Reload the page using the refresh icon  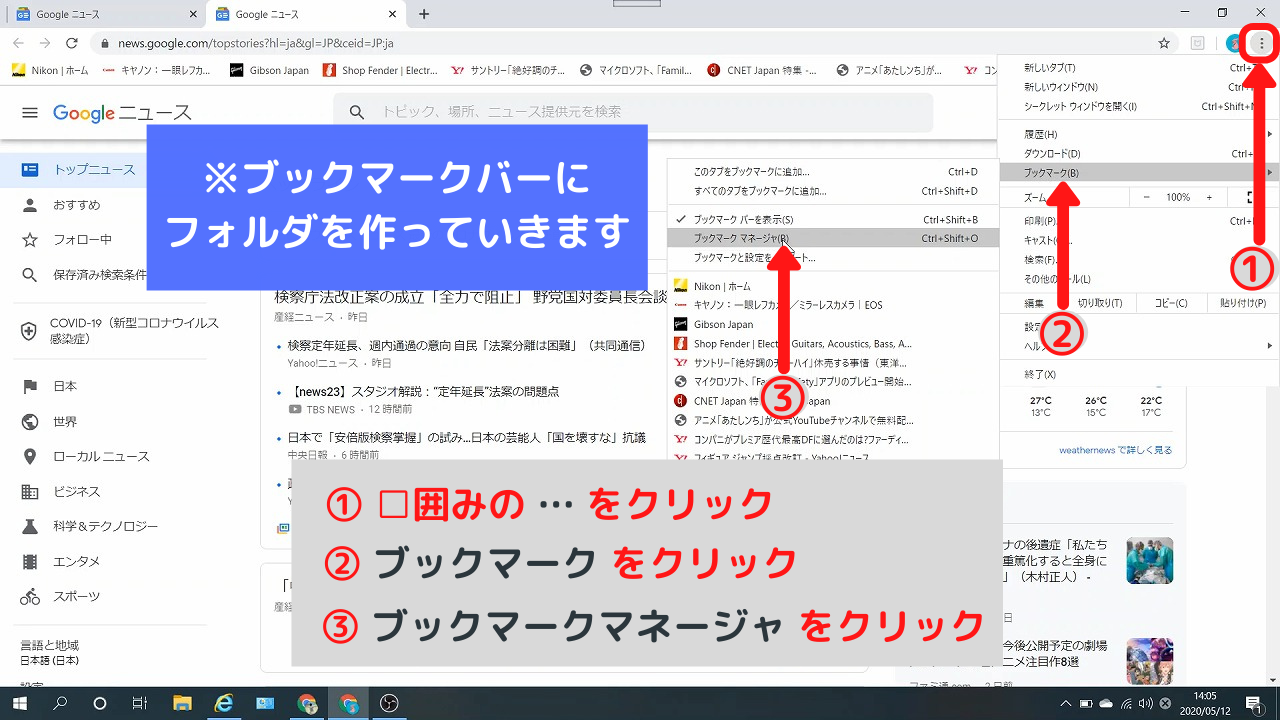click(x=72, y=43)
